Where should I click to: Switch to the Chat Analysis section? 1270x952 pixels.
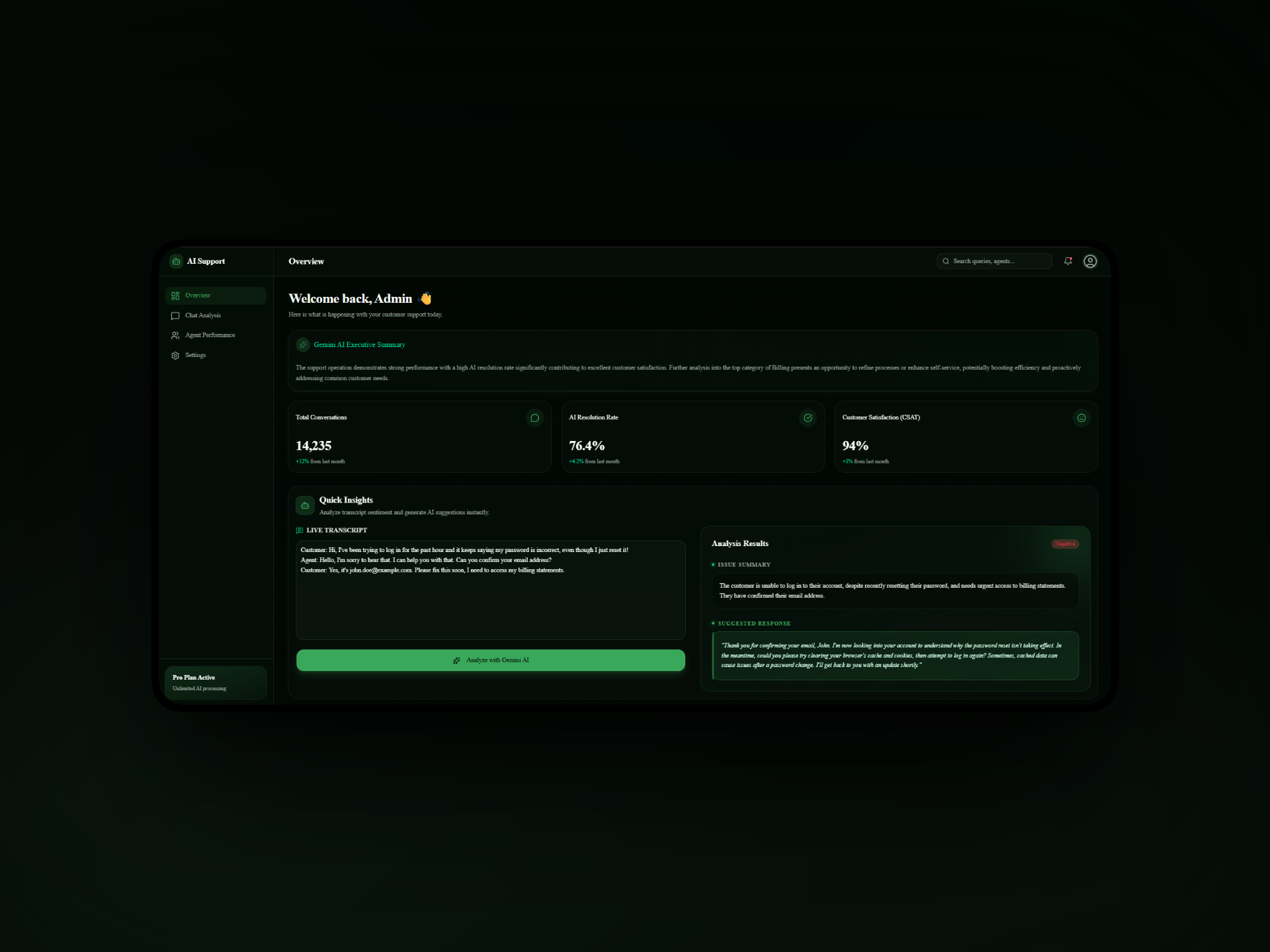coord(202,315)
